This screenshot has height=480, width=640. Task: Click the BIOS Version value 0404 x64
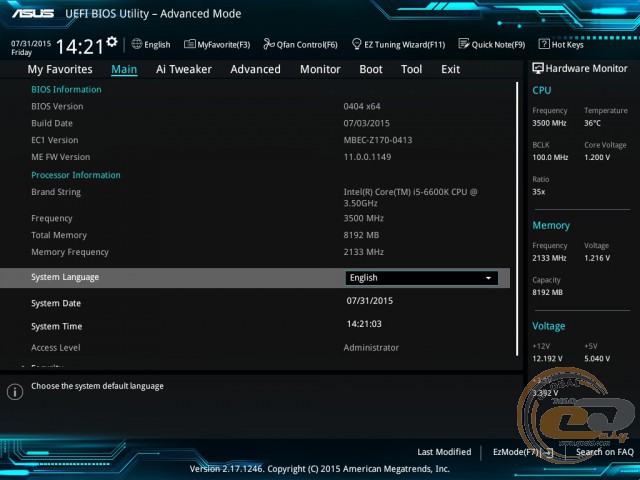362,107
